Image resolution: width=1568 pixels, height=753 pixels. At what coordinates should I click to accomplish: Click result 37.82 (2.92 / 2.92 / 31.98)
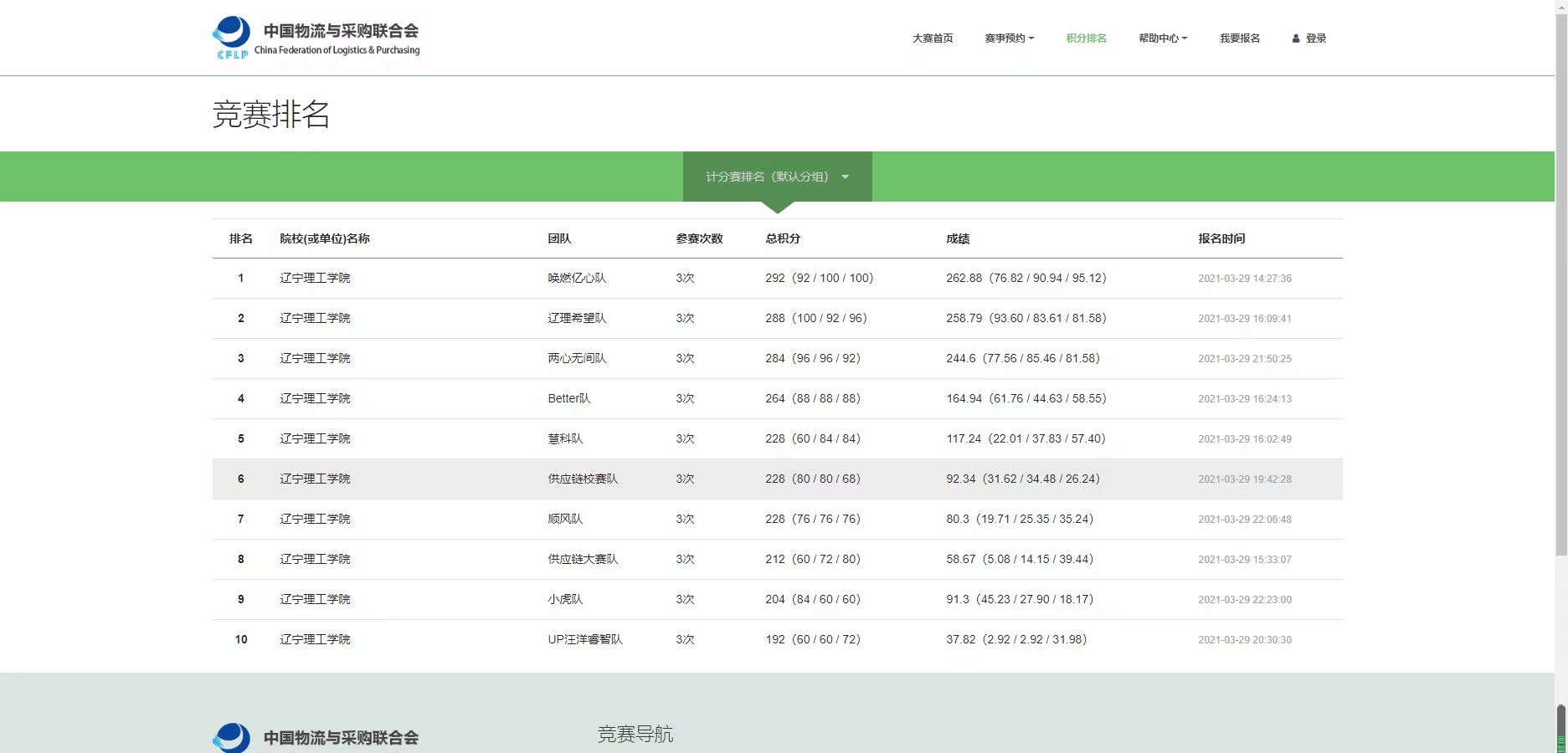(1016, 639)
